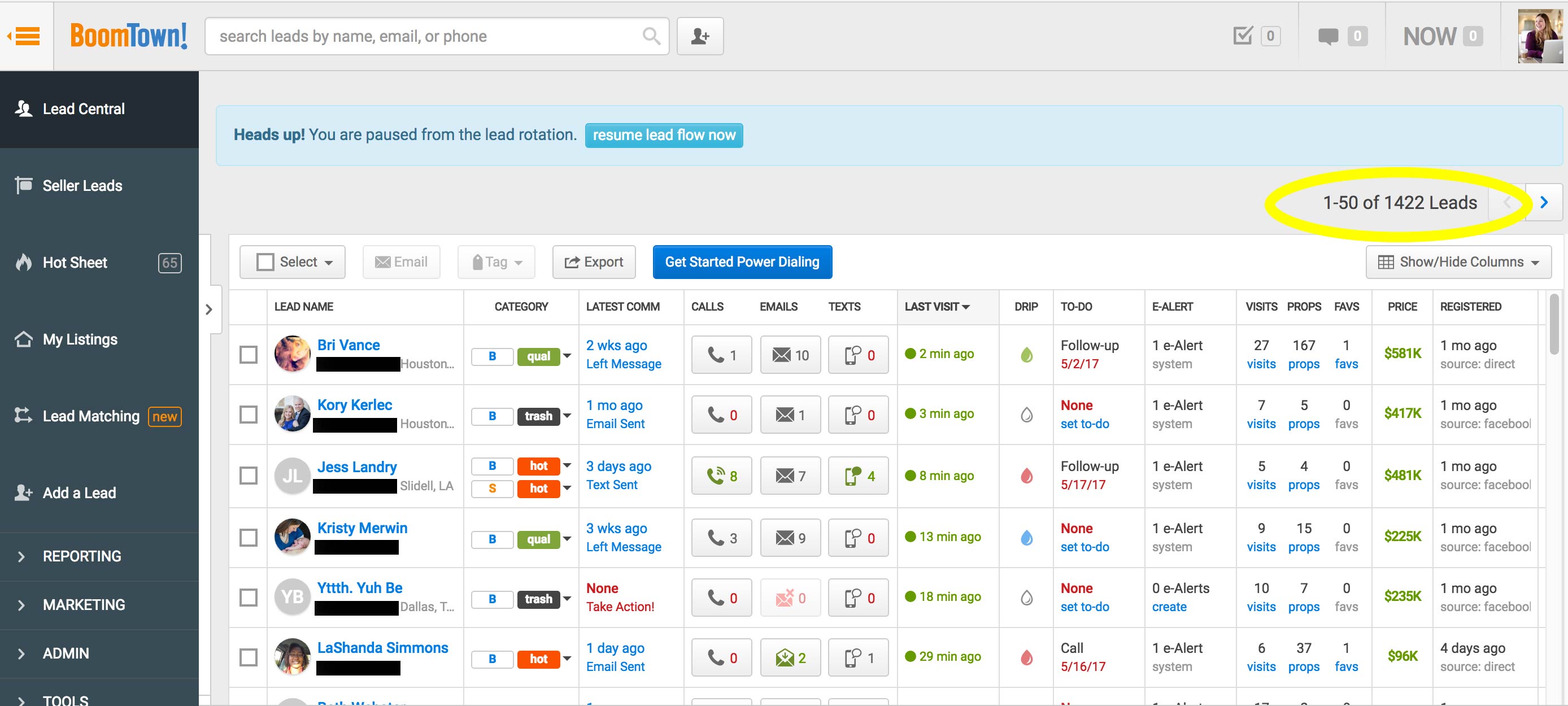Click calls button showing 8 for Jess Landry
This screenshot has width=1568, height=706.
click(721, 476)
